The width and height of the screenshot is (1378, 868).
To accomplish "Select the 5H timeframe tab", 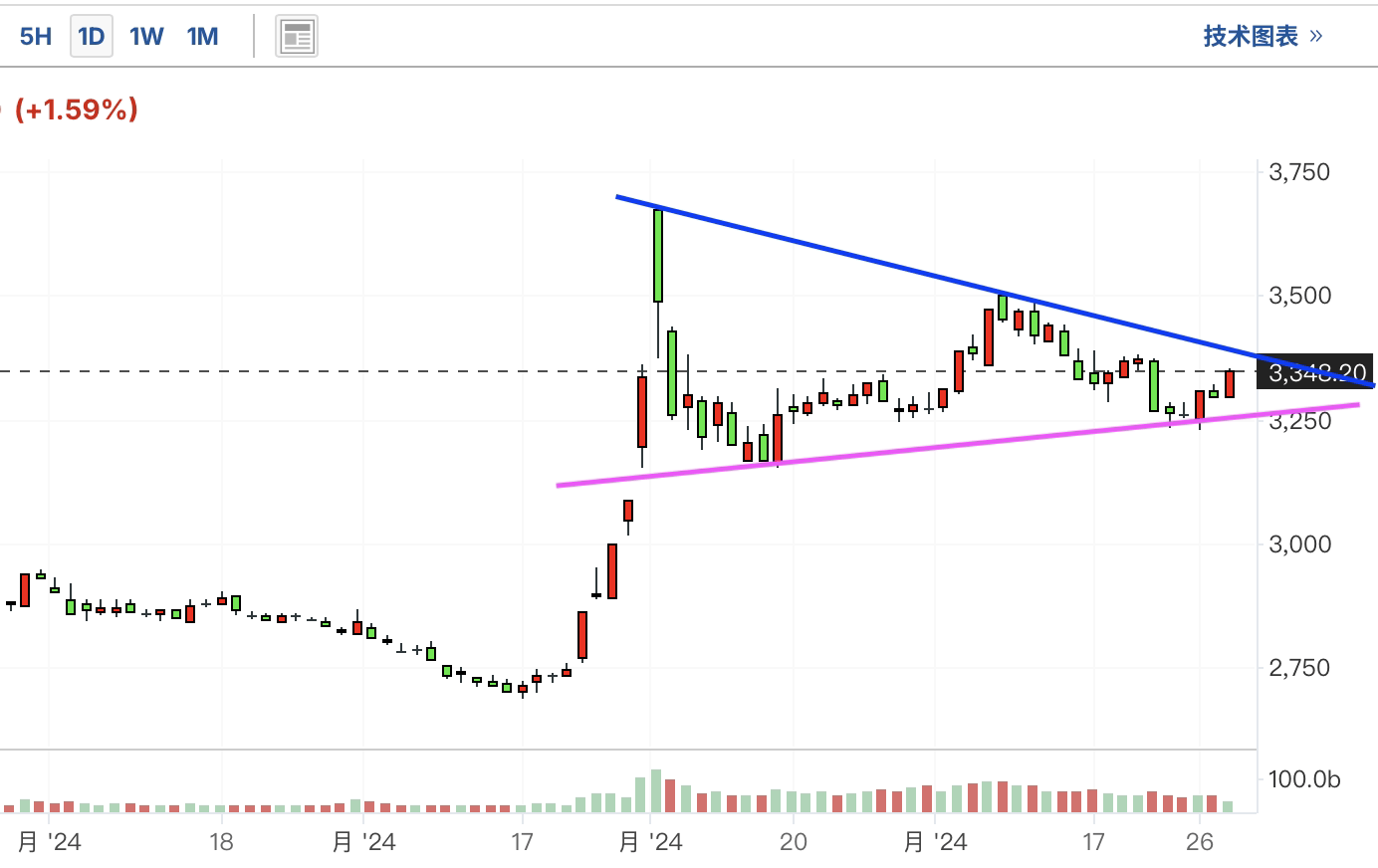I will coord(36,37).
